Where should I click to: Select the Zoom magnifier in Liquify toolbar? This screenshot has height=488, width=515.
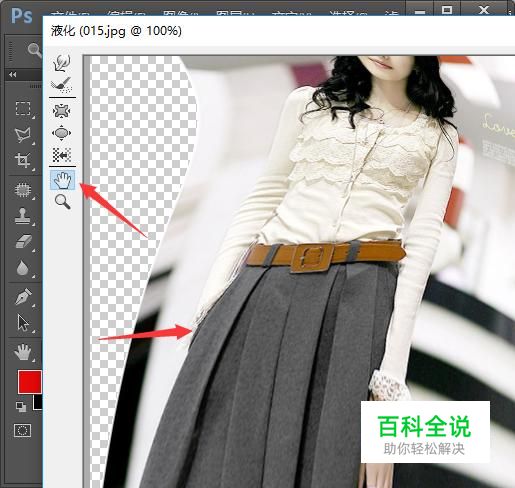[63, 202]
